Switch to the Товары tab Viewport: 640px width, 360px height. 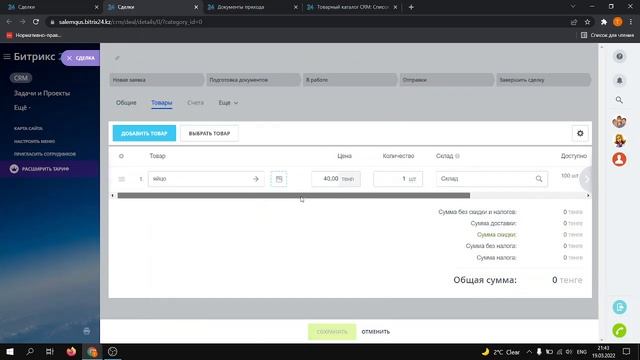(162, 103)
